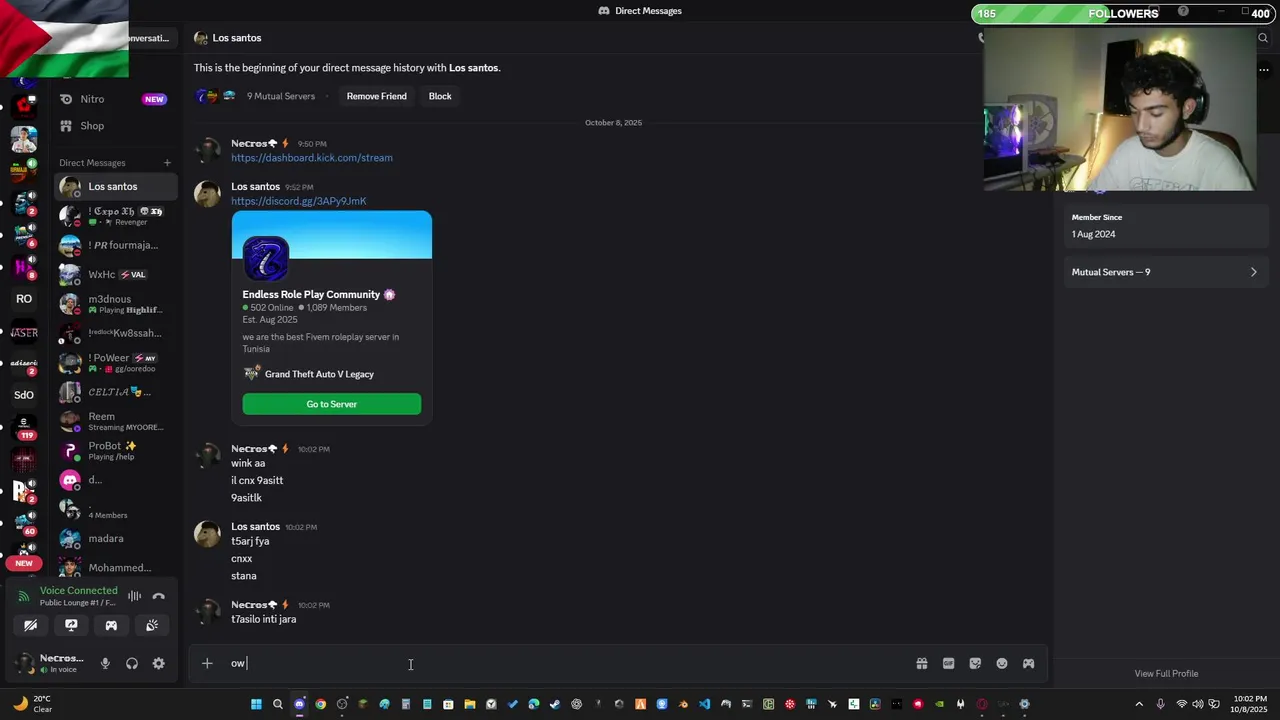Open the search icon in DM header

[x=1263, y=38]
